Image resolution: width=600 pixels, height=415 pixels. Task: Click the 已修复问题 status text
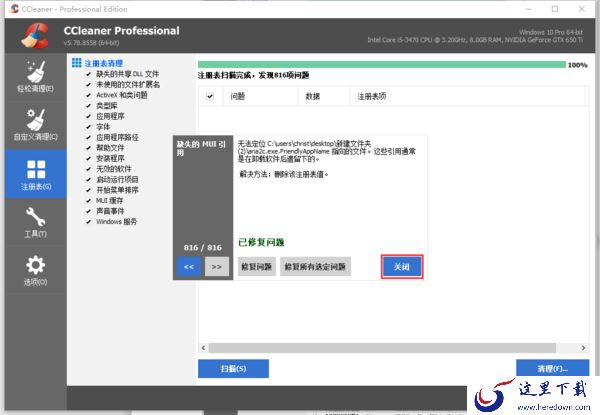click(x=261, y=242)
